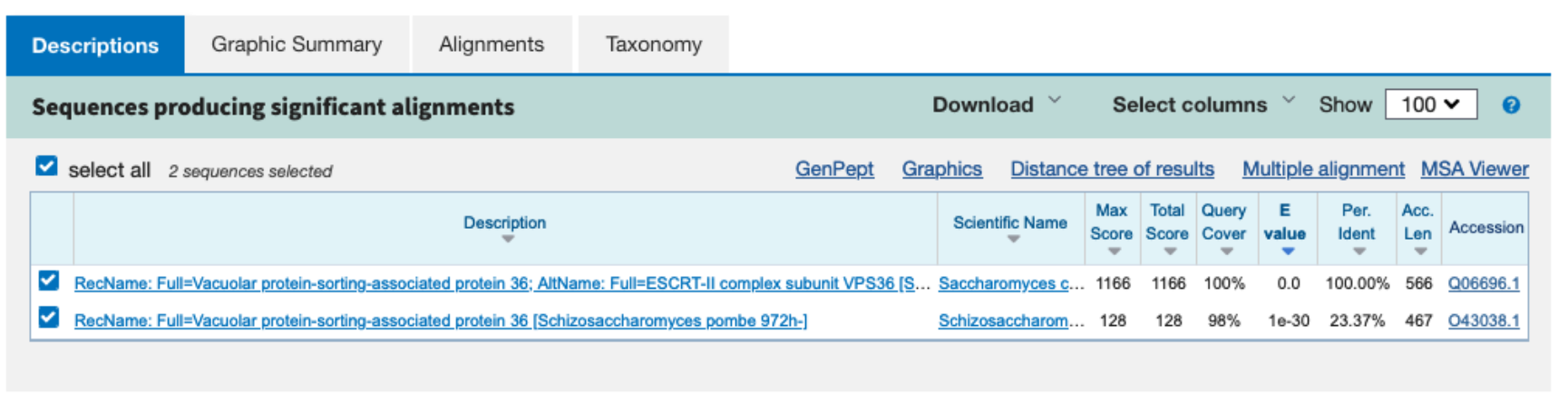Screen dimensions: 1568x404
Task: Sort by Total Score column arrow
Action: tap(1170, 251)
